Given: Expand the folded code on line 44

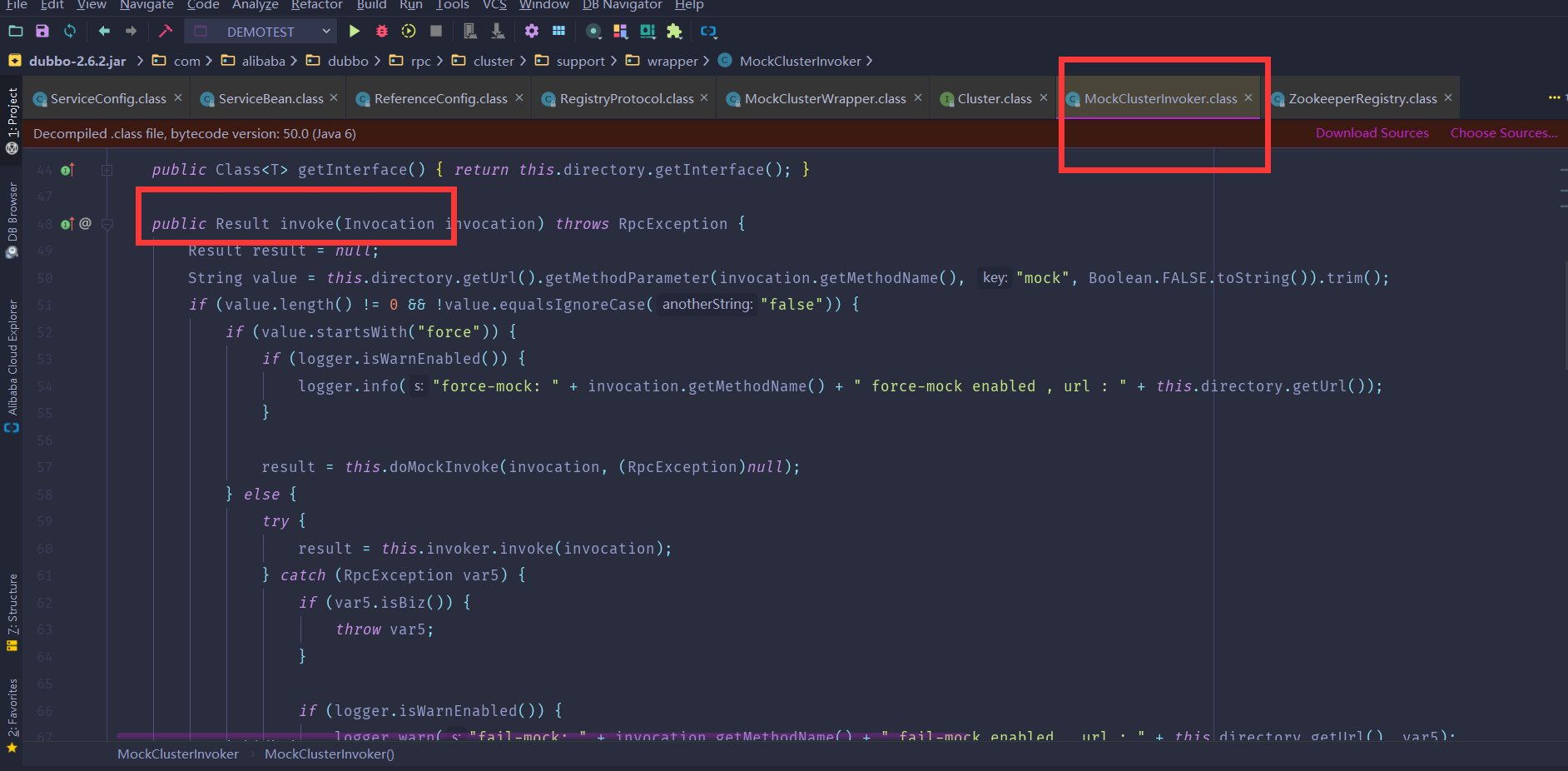Looking at the screenshot, I should click(x=107, y=170).
